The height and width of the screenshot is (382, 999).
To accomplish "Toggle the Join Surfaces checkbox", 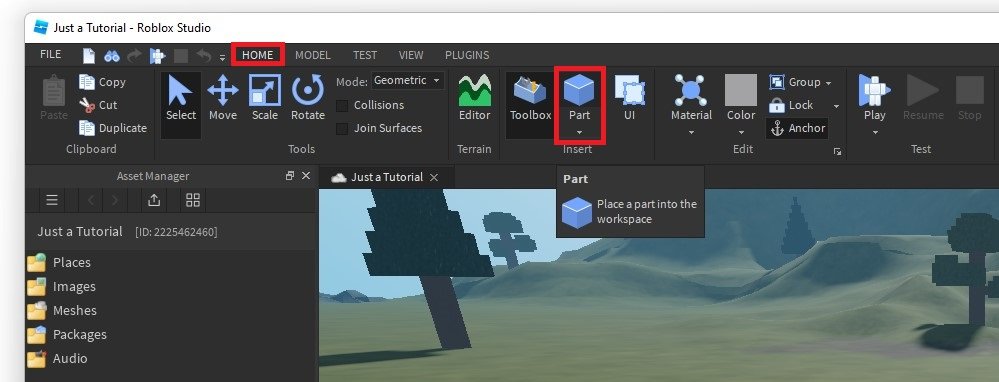I will (x=342, y=128).
